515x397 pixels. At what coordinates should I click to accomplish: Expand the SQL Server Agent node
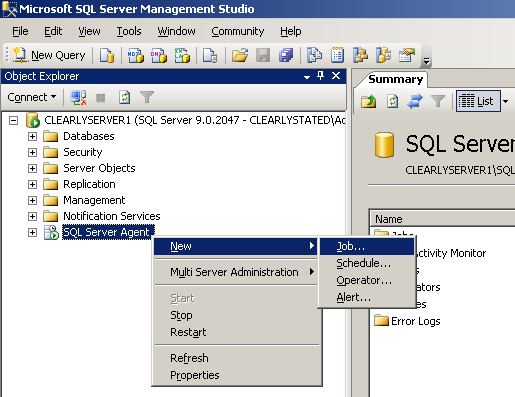[32, 232]
